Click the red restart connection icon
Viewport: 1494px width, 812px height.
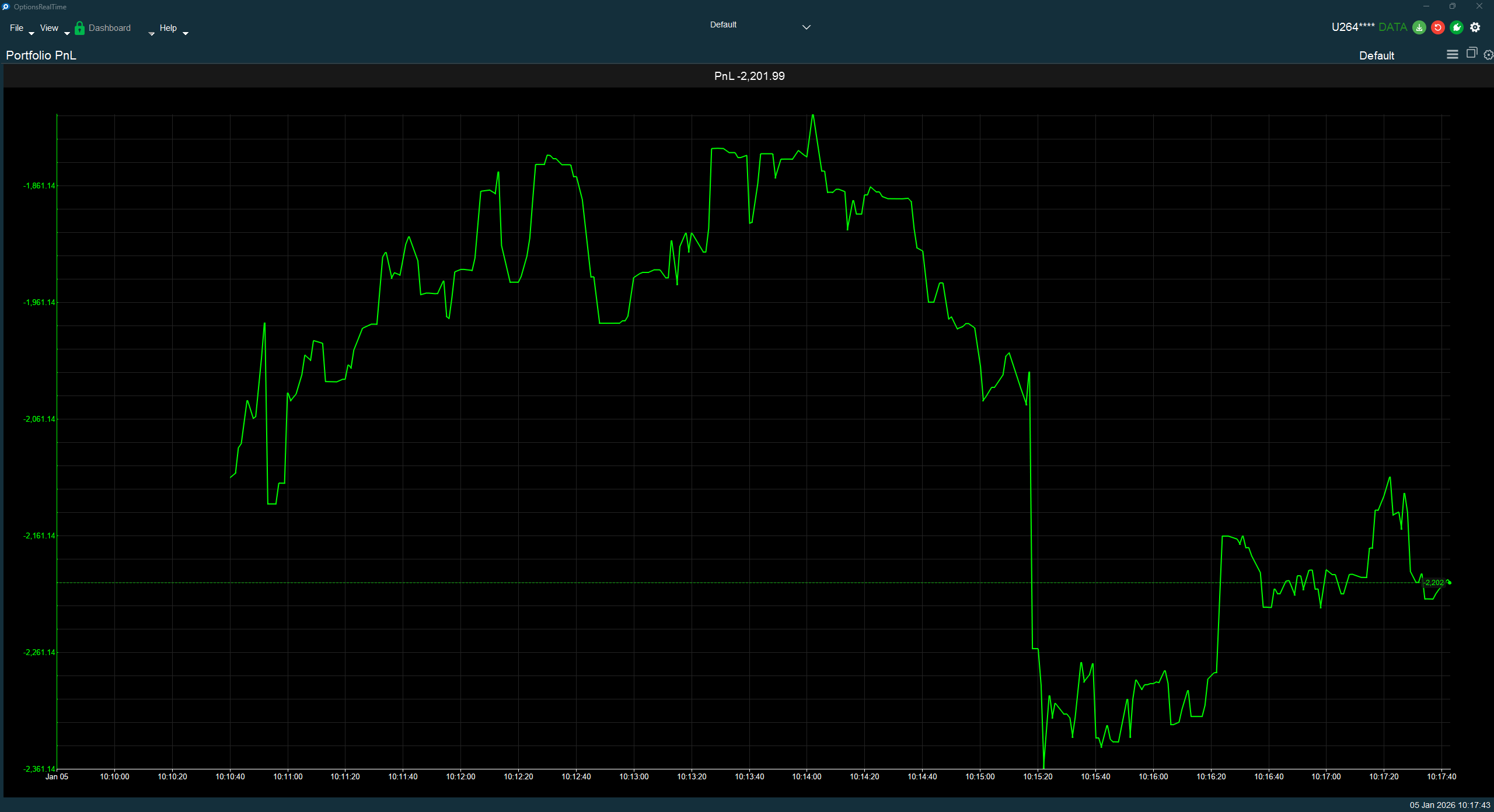point(1438,27)
